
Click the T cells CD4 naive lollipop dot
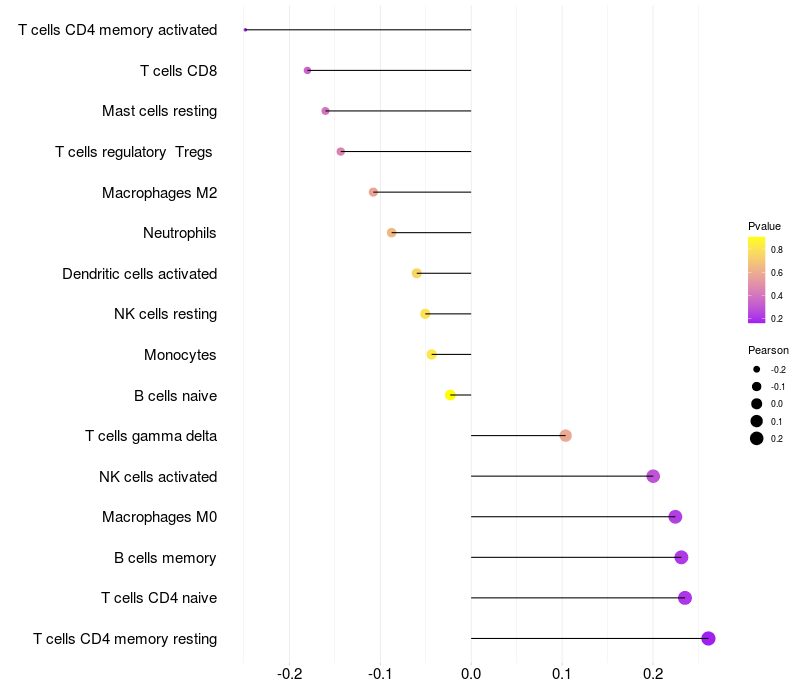pos(685,598)
